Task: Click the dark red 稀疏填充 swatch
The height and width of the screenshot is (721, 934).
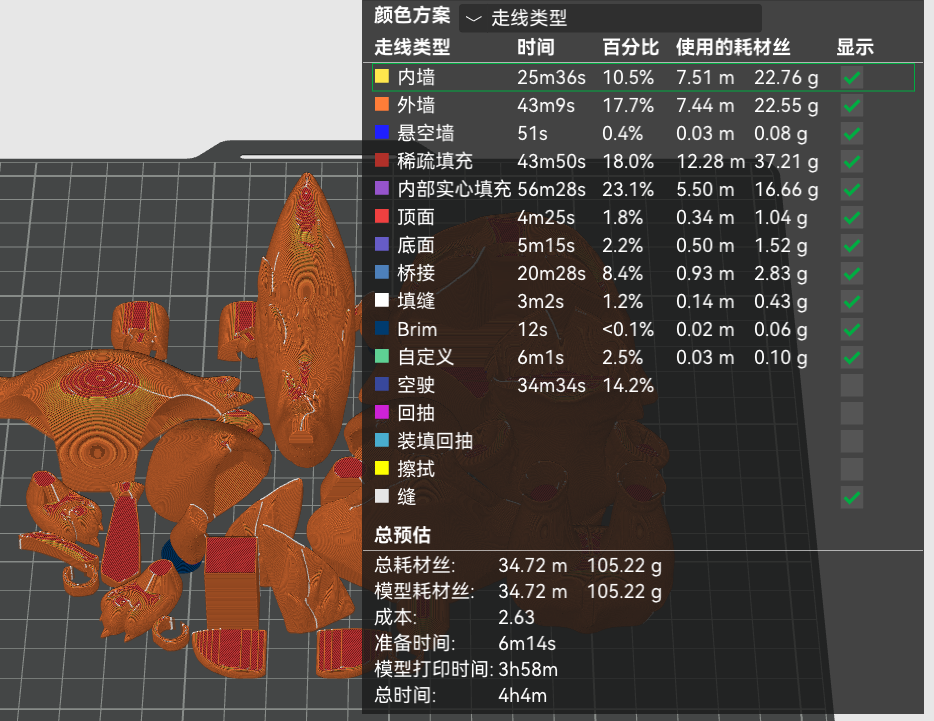Action: pyautogui.click(x=382, y=160)
